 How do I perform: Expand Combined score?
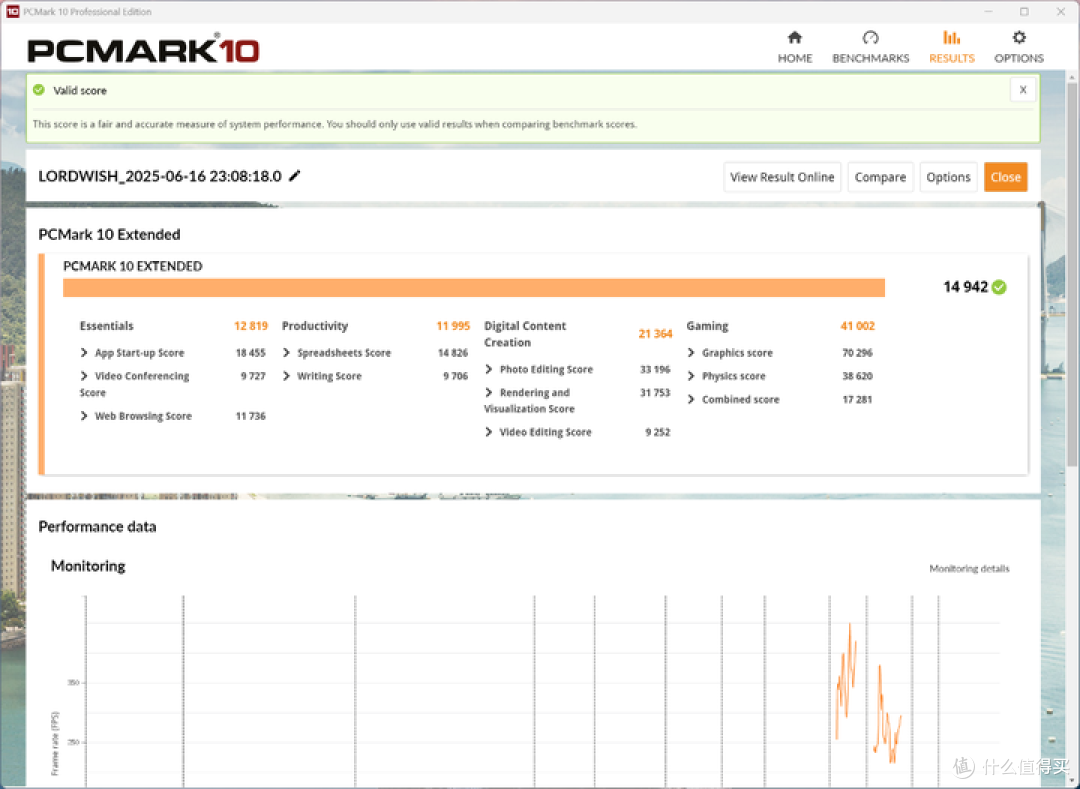(691, 399)
